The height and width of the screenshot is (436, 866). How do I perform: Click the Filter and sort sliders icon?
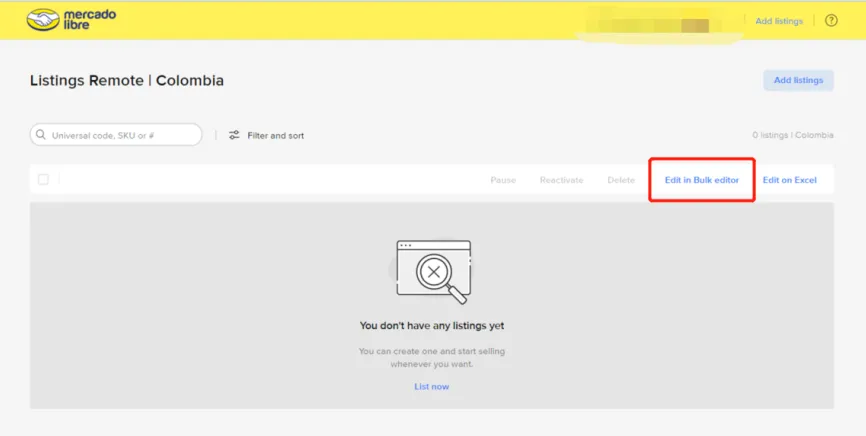tap(234, 135)
